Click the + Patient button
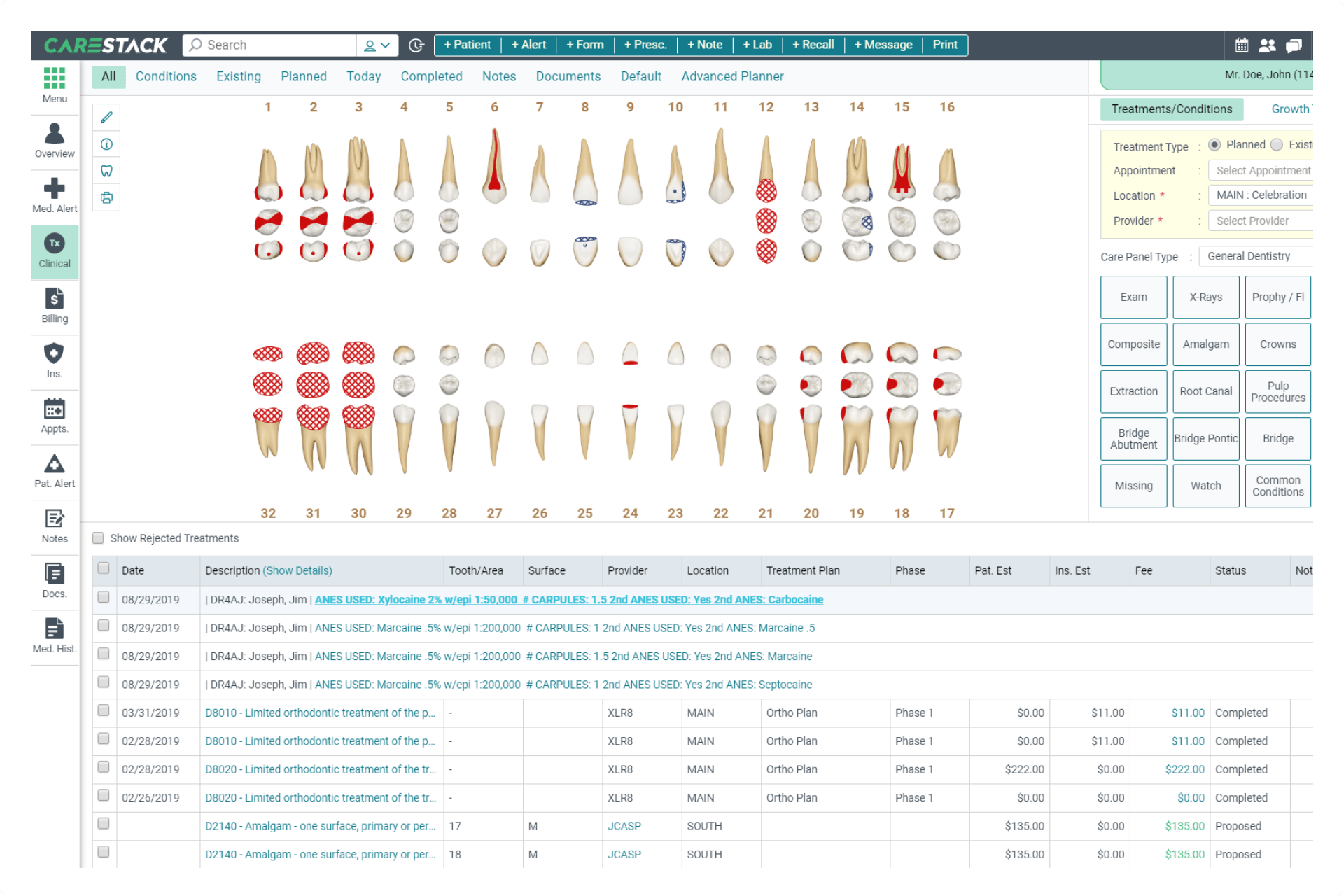1344x896 pixels. (467, 45)
